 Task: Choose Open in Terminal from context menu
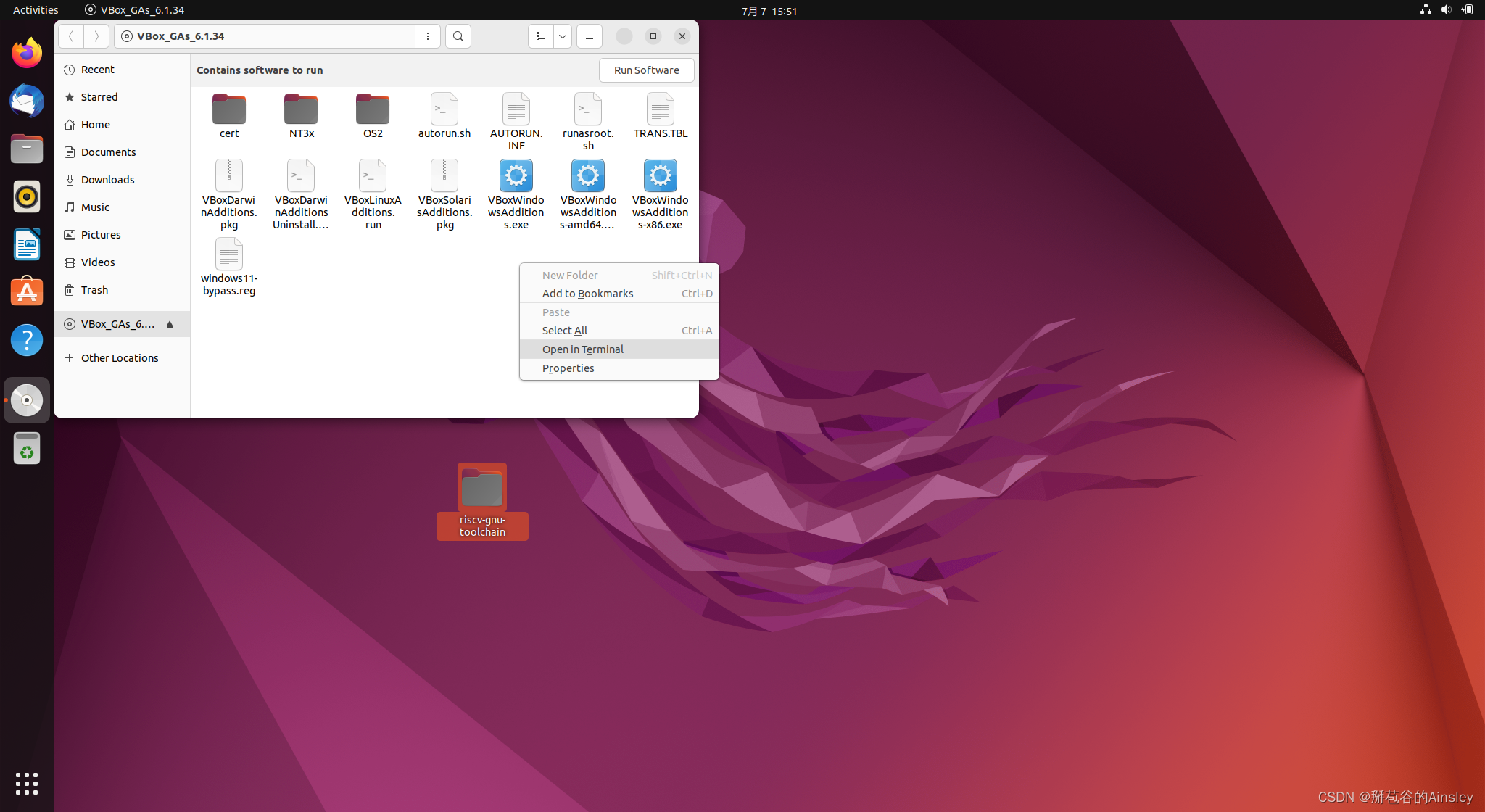coord(582,349)
